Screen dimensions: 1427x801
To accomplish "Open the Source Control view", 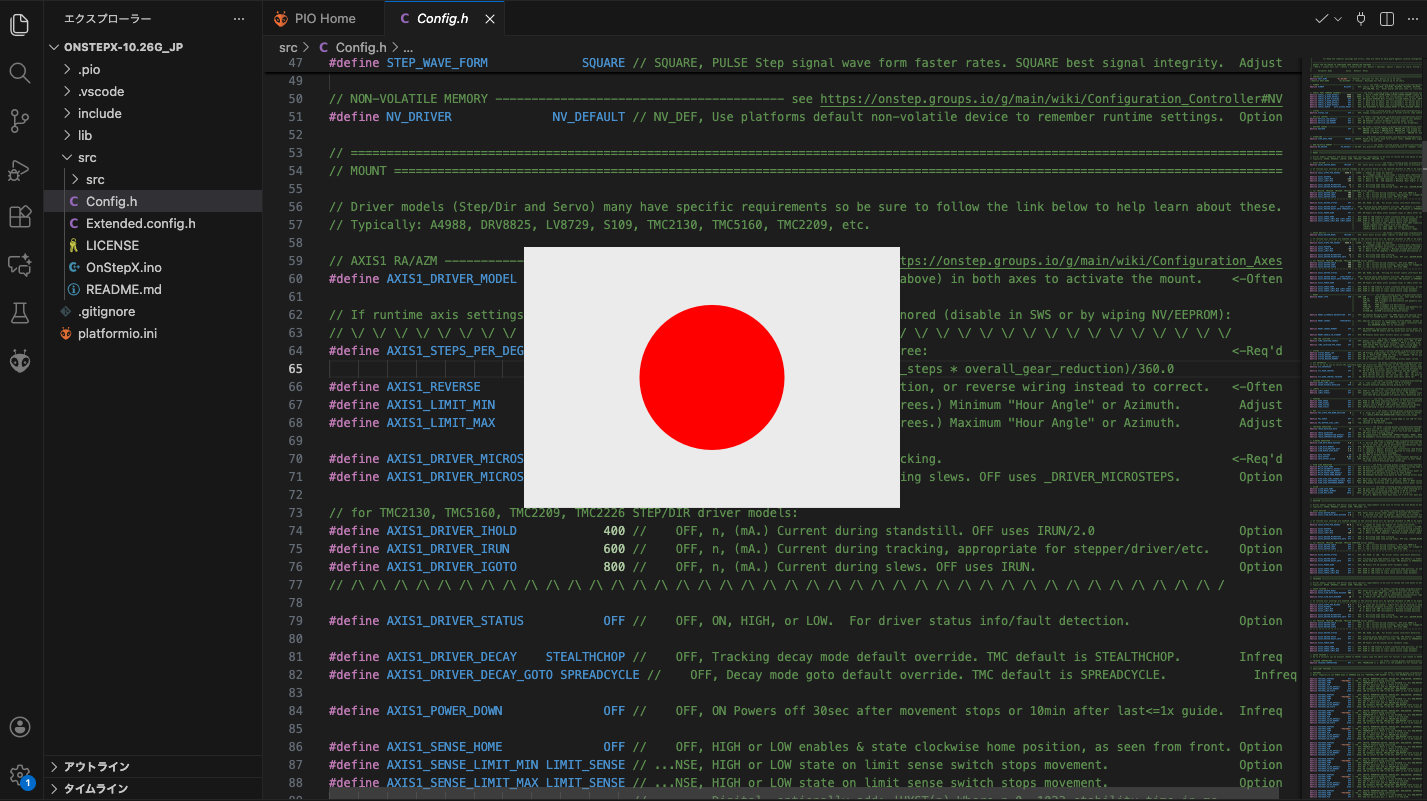I will (20, 121).
